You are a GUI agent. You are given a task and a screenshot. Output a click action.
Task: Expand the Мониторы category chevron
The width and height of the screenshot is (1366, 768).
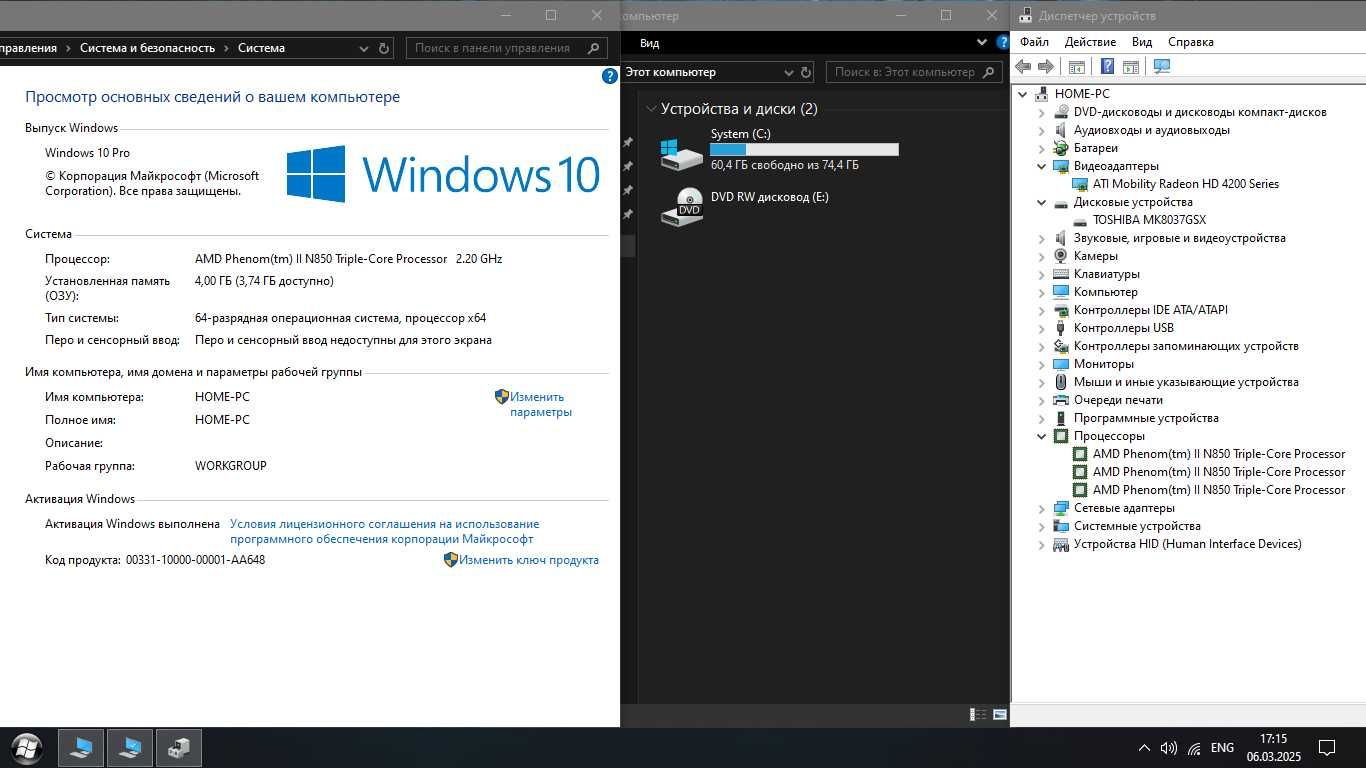pyautogui.click(x=1042, y=364)
